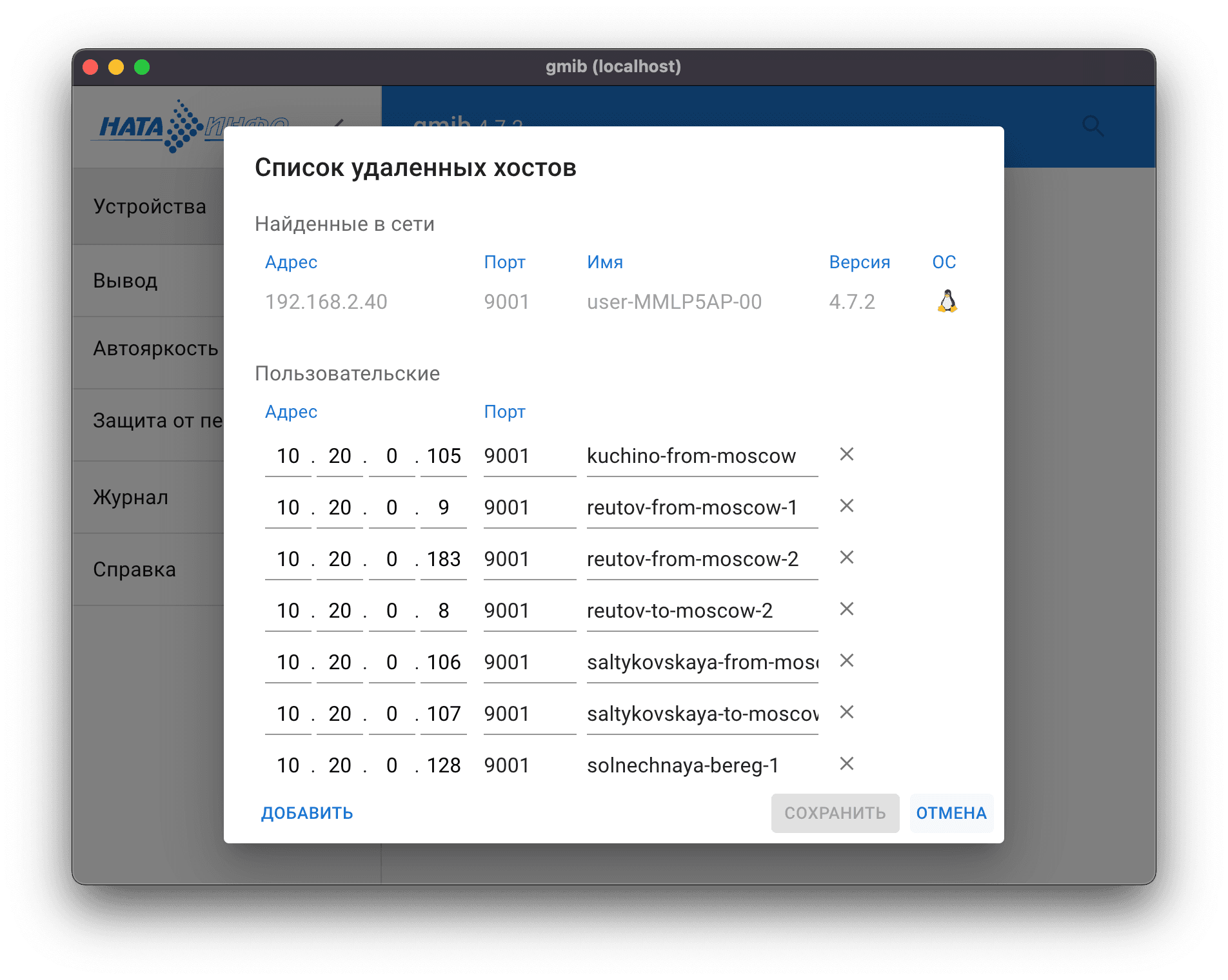This screenshot has height=980, width=1228.
Task: Sort found hosts by Имя column
Action: [605, 262]
